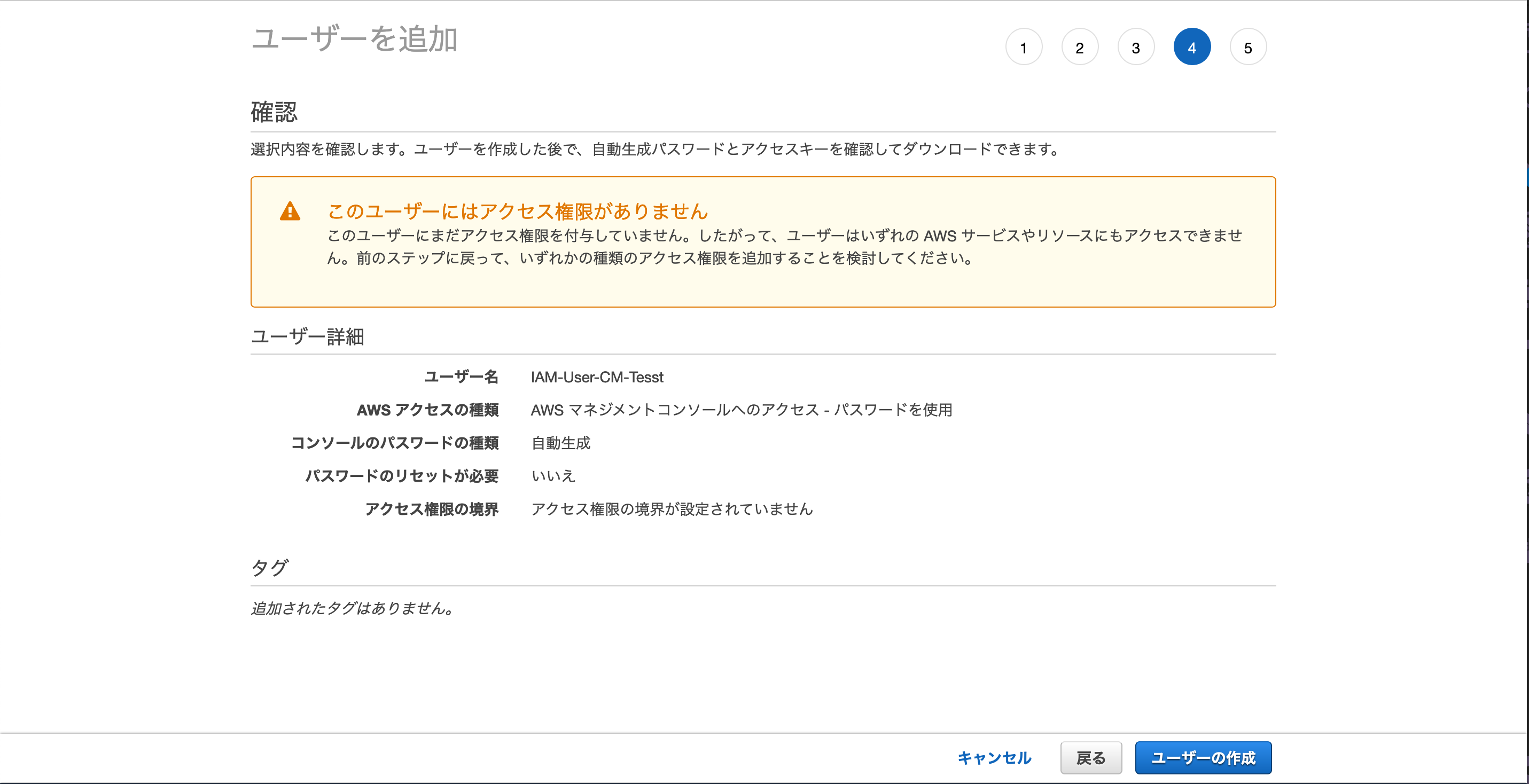Click the パスワードのリセットが必要 label
This screenshot has width=1529, height=784.
[x=402, y=476]
